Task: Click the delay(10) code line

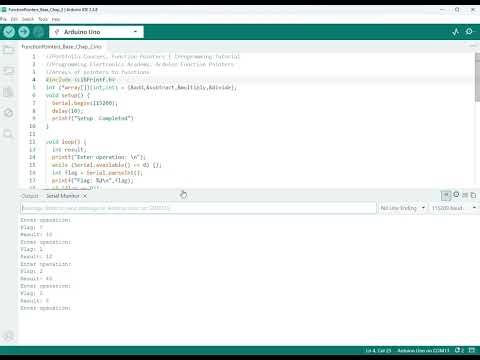Action: [x=67, y=111]
